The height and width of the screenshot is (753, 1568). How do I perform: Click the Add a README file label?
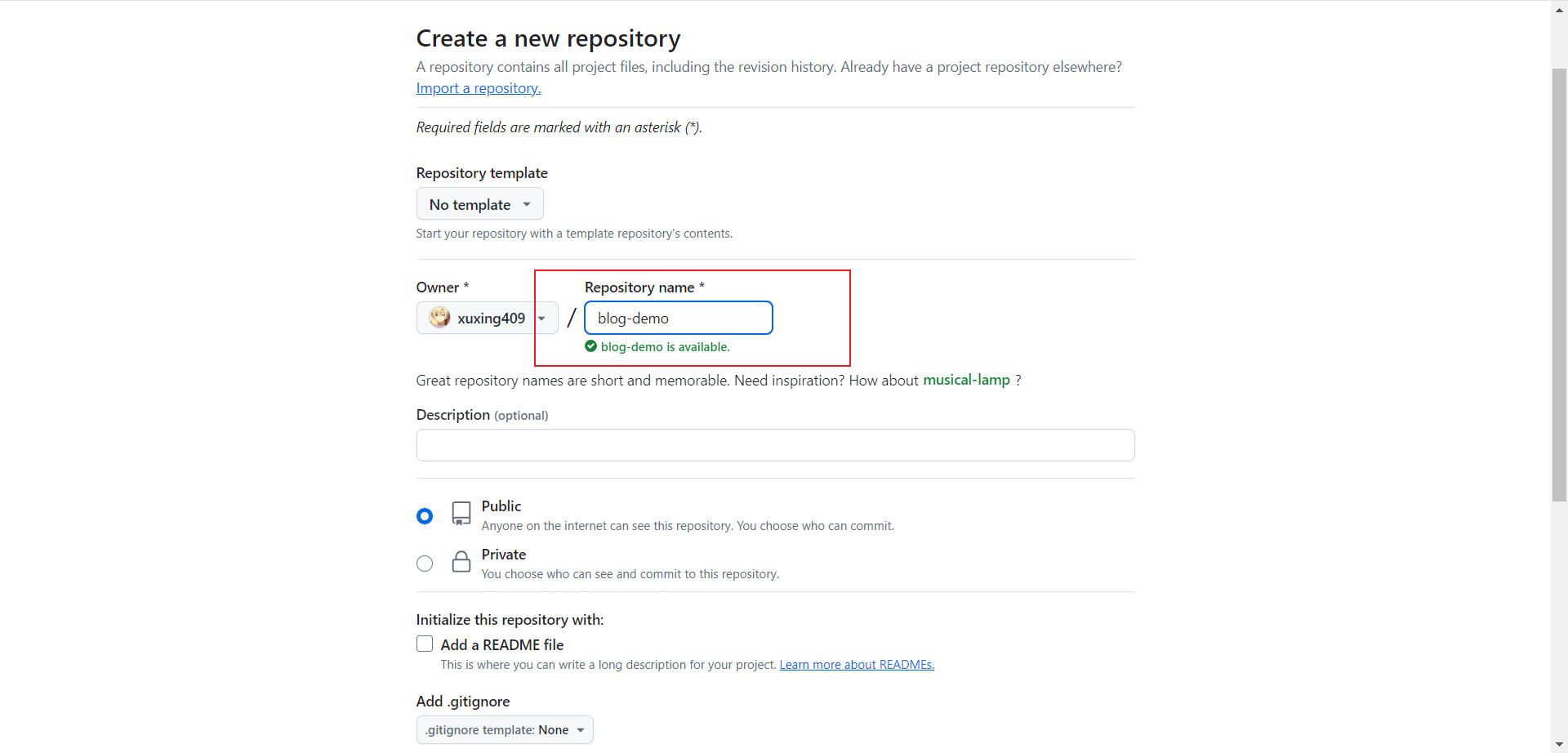(x=502, y=645)
